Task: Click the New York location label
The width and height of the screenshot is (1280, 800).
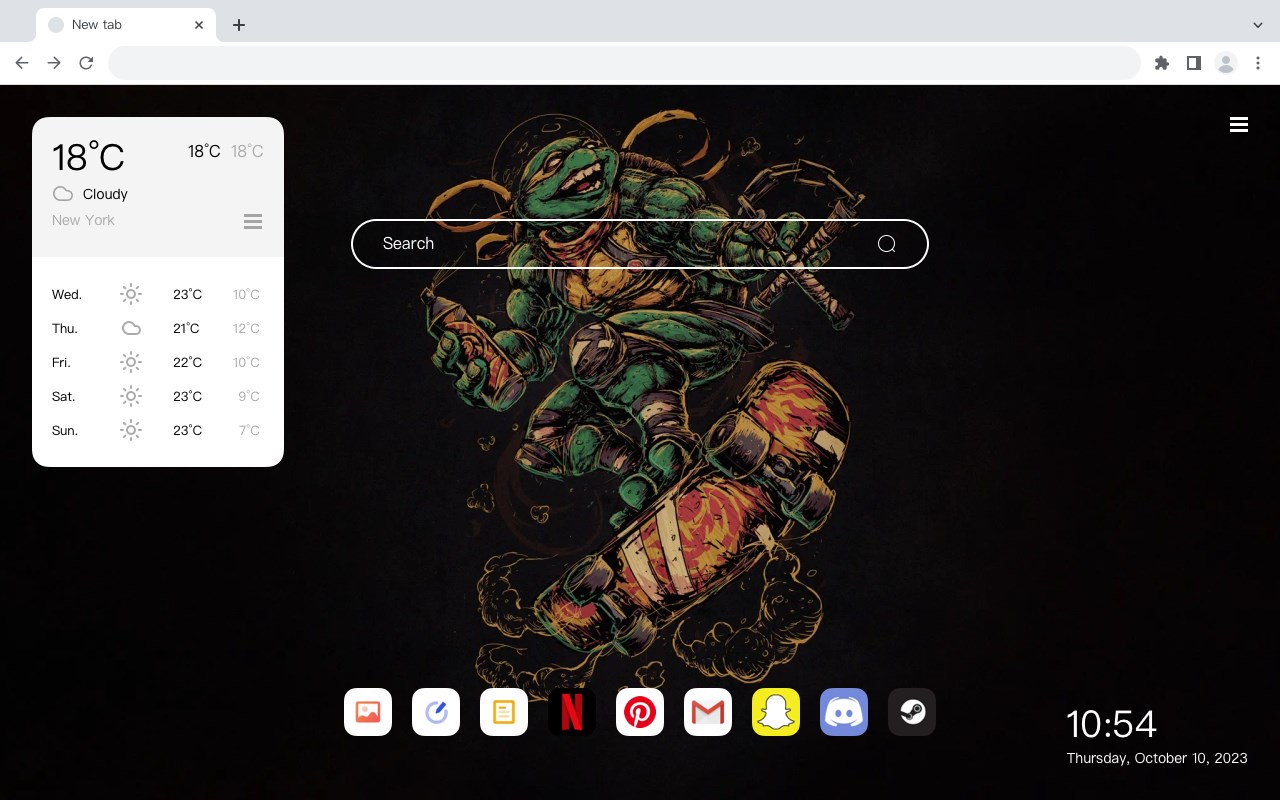Action: coord(83,220)
